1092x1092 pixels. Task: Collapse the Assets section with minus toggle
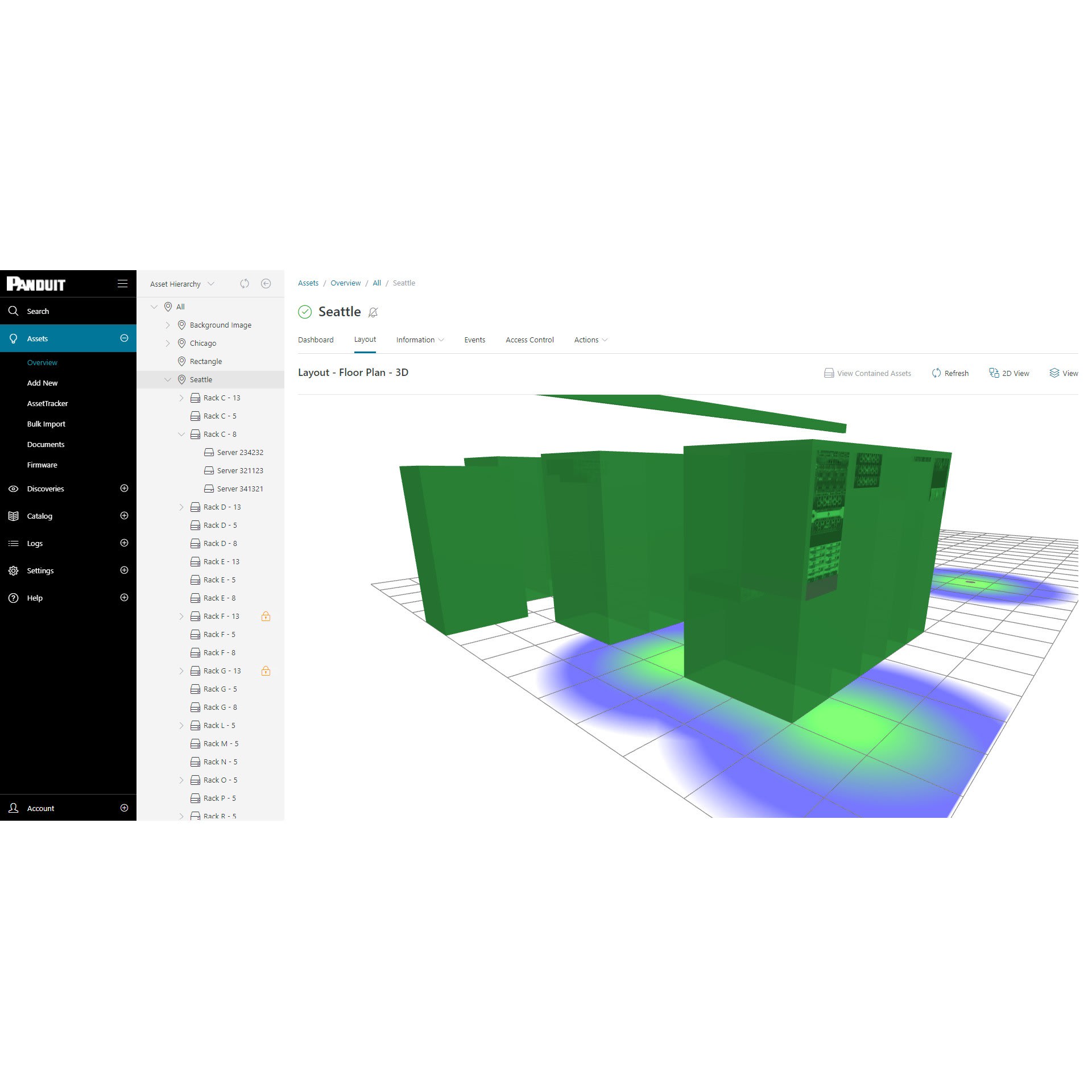click(x=124, y=338)
